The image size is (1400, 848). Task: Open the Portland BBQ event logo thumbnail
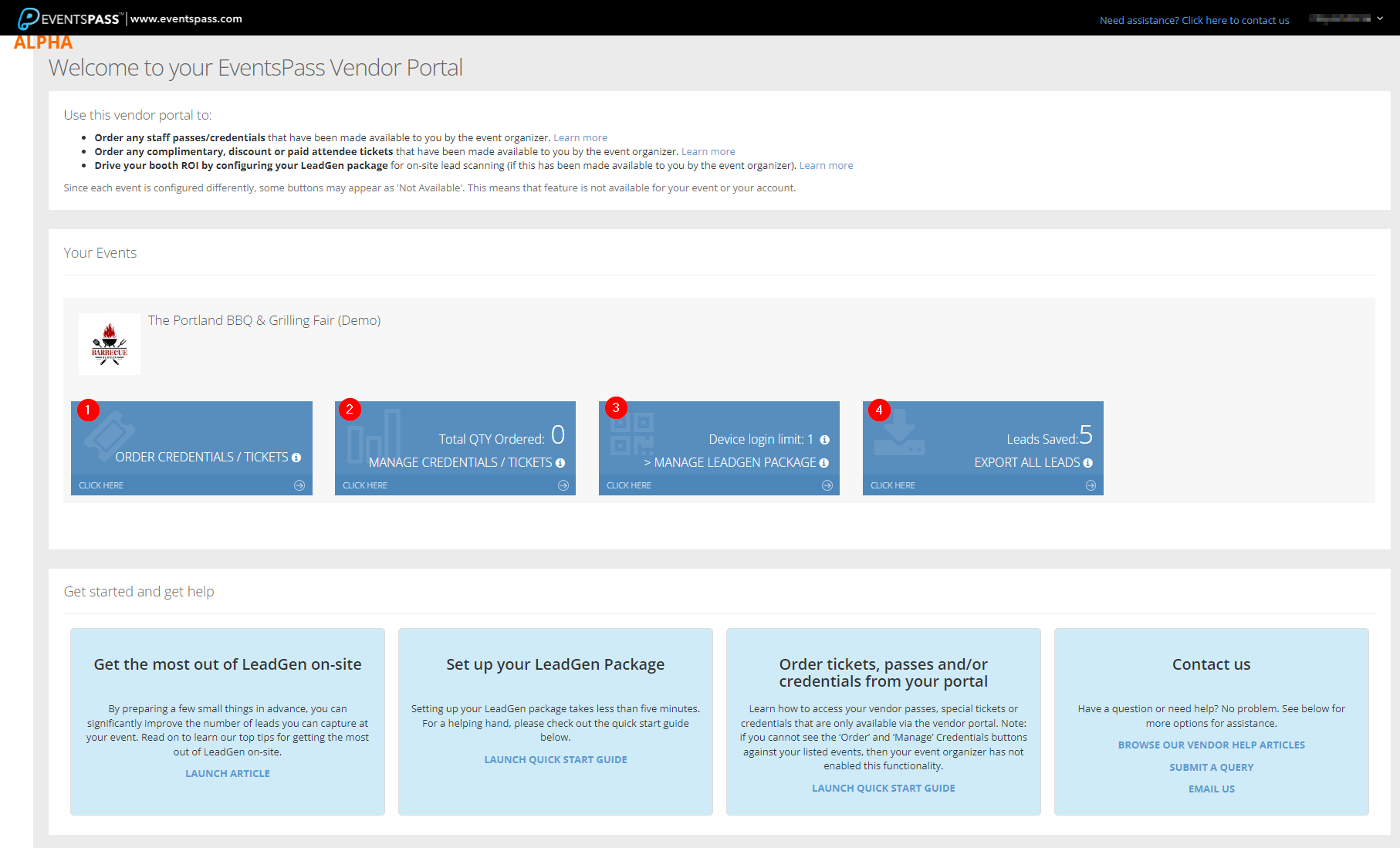(110, 344)
